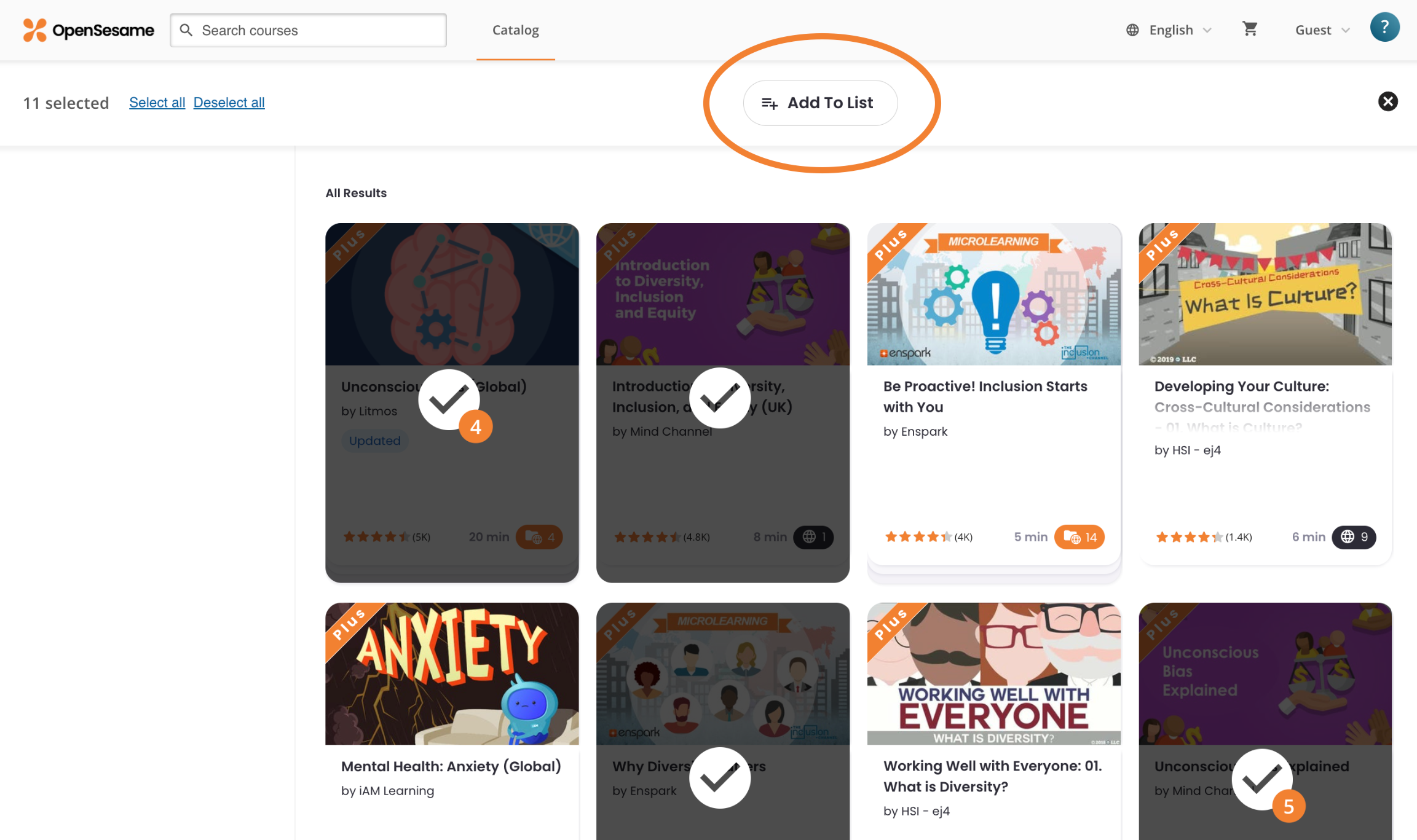The image size is (1417, 840).
Task: Click the search magnifier icon
Action: [186, 30]
